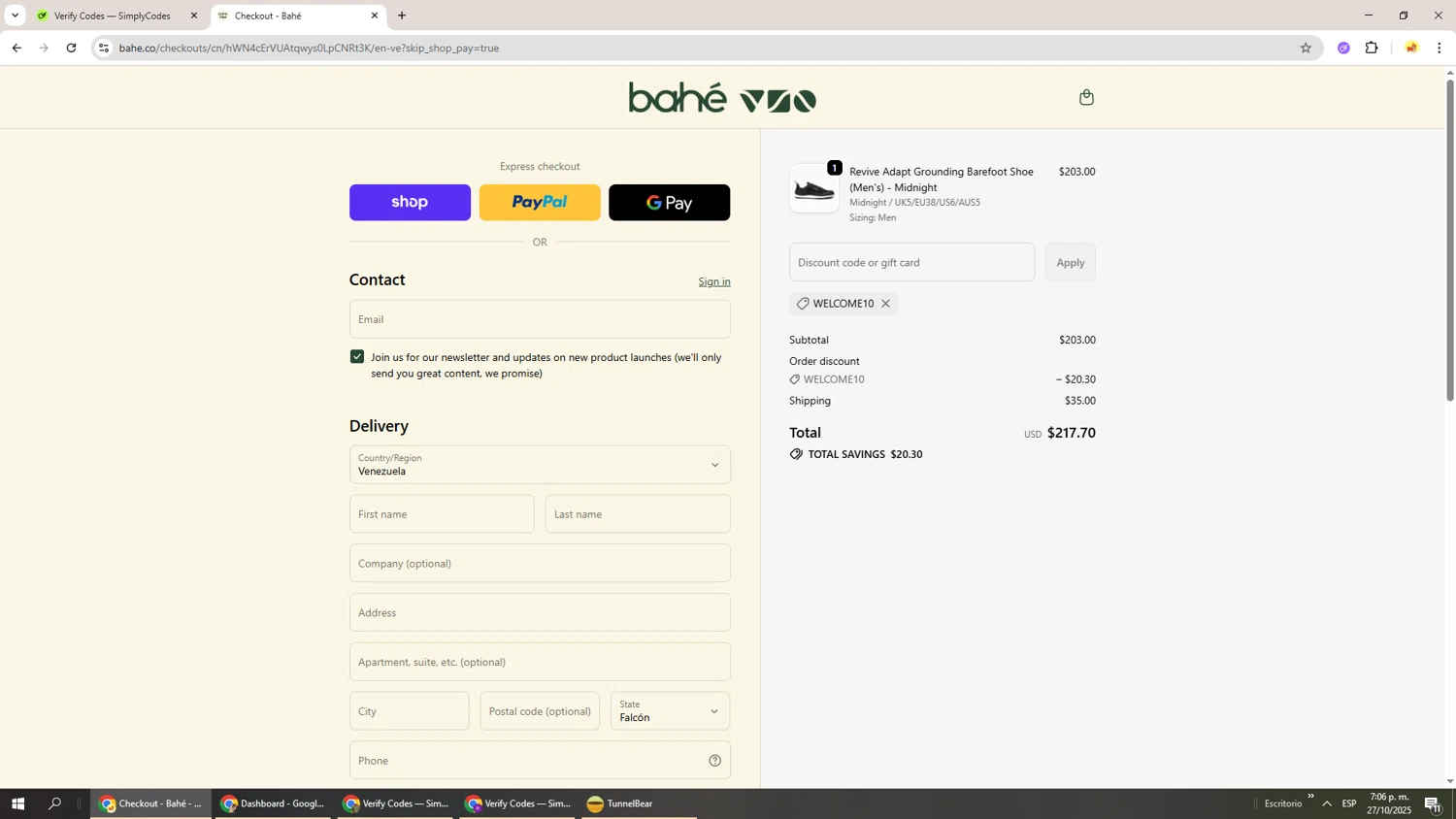Click the Bahé logo in header
1456x819 pixels.
(722, 98)
